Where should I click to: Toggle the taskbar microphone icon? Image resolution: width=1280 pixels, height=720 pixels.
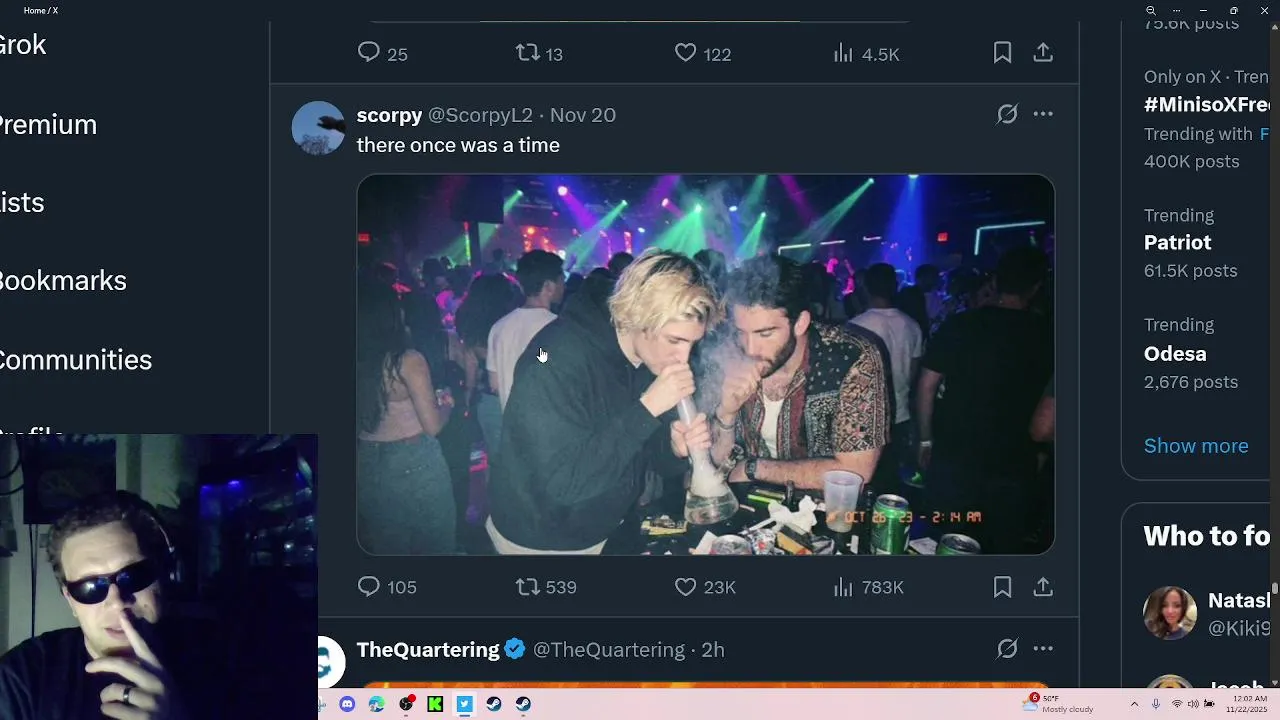1156,704
